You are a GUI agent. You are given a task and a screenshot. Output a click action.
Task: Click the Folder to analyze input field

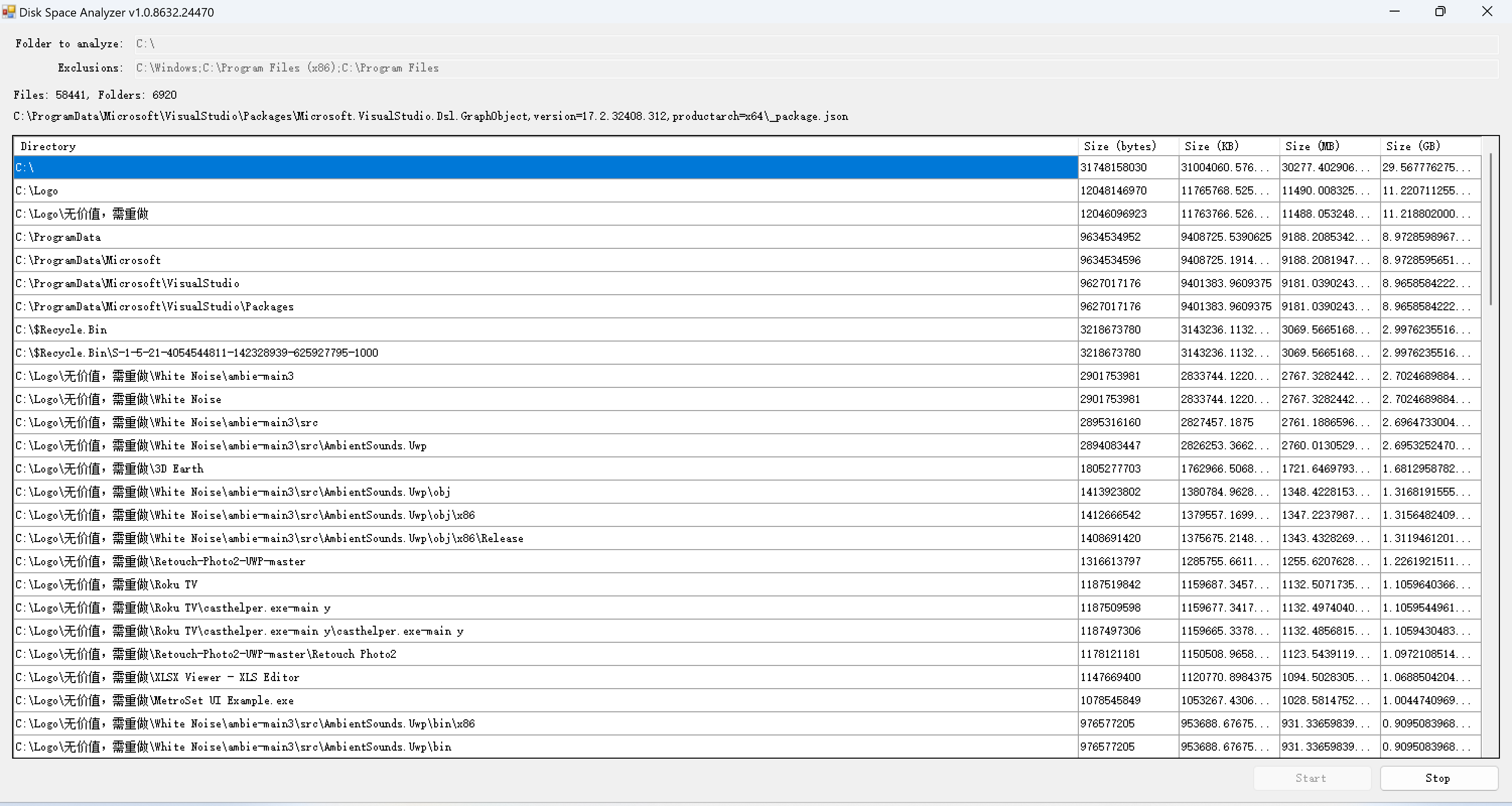tap(816, 43)
